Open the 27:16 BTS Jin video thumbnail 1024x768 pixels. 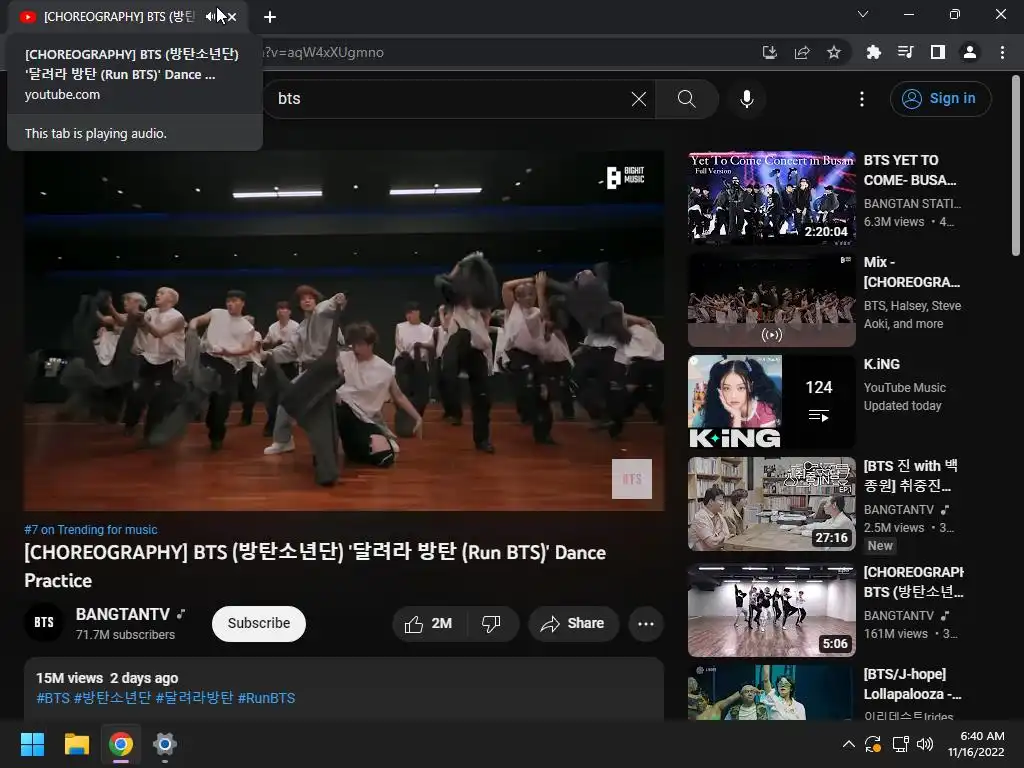click(771, 504)
